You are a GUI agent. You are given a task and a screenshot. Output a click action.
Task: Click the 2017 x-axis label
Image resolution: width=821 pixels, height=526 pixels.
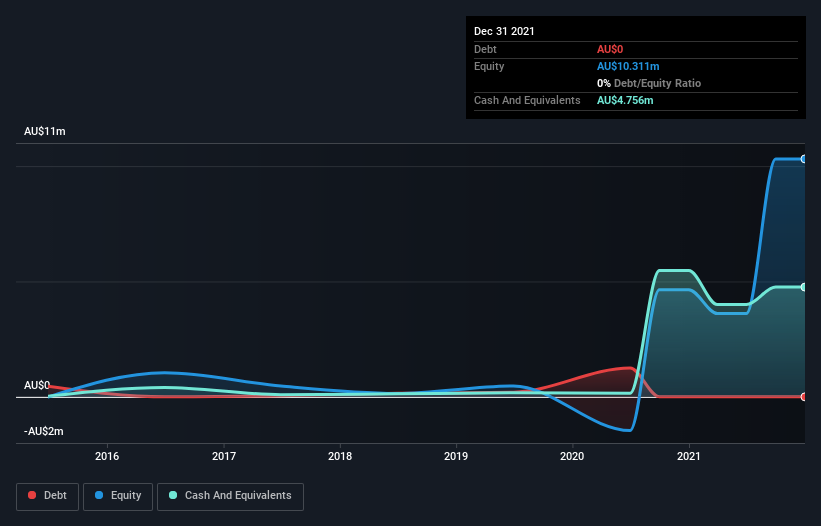pos(224,456)
